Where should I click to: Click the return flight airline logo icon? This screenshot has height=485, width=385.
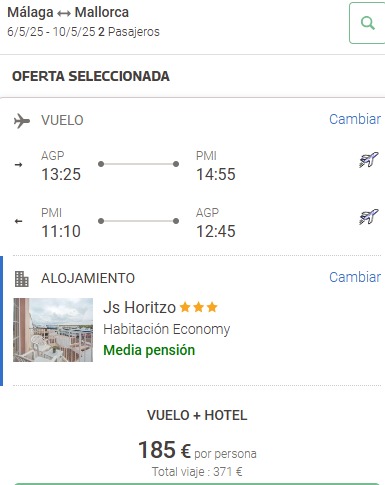click(x=369, y=216)
